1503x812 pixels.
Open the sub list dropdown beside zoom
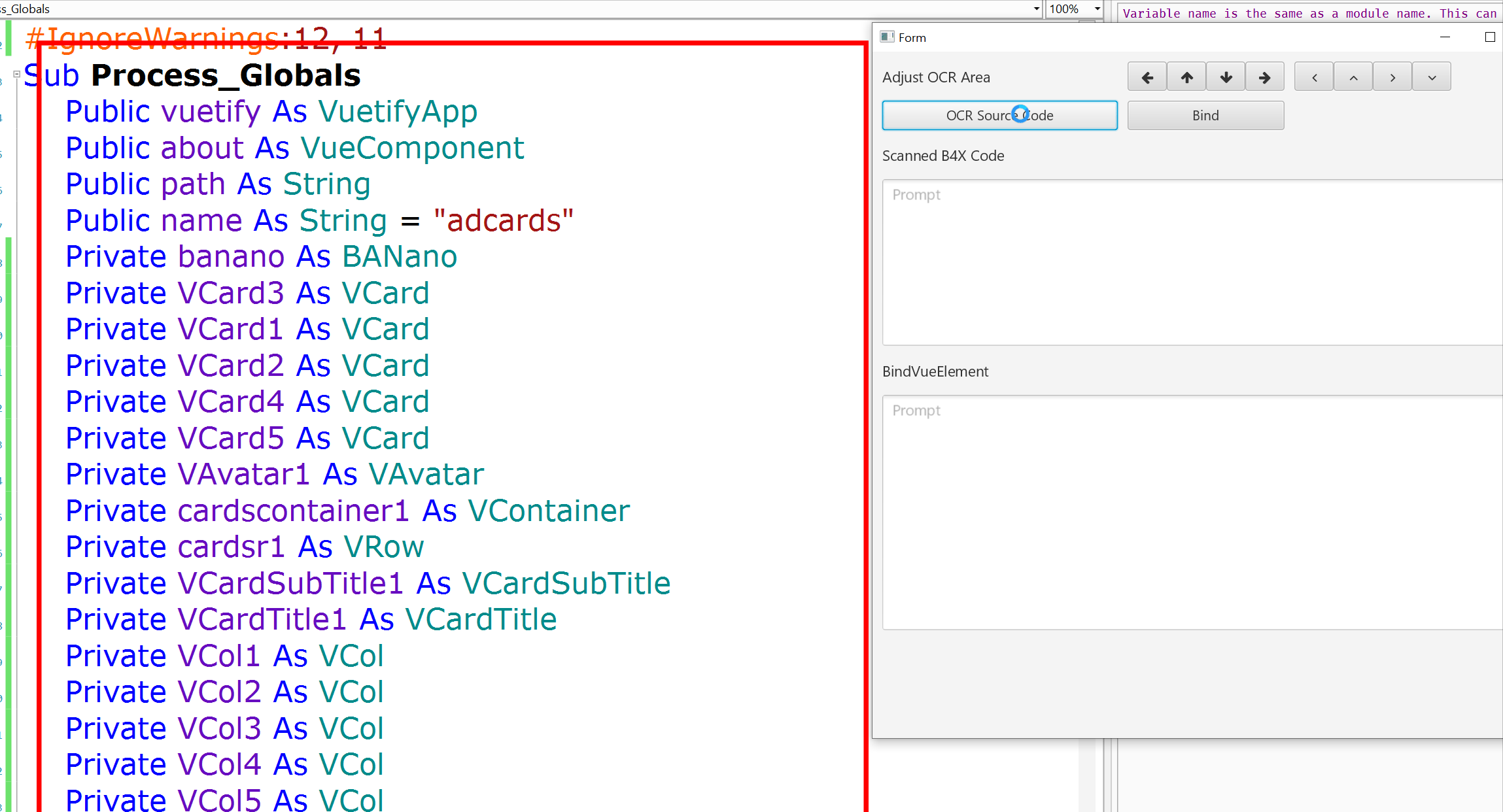pos(1037,9)
